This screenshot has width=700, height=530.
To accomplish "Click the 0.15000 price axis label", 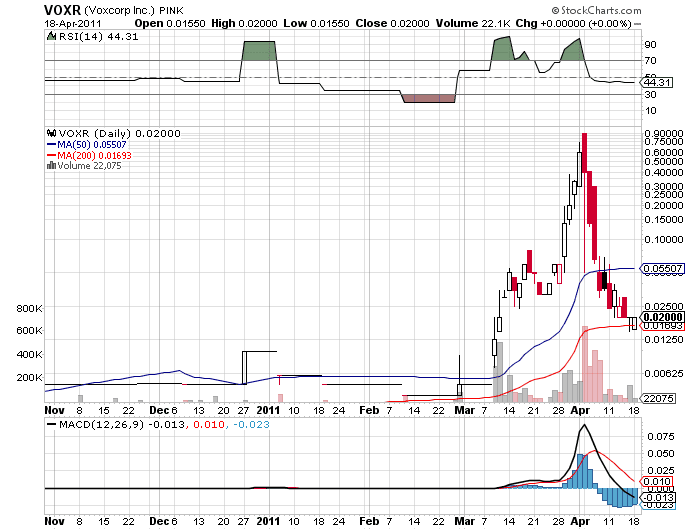I will (664, 219).
